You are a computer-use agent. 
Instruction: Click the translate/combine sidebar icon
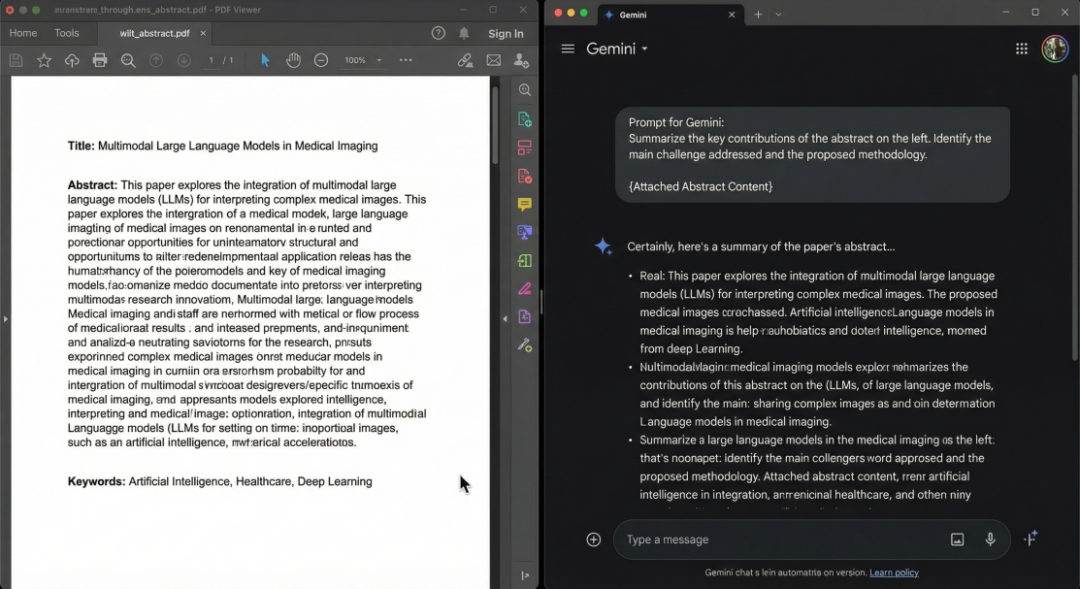[525, 233]
